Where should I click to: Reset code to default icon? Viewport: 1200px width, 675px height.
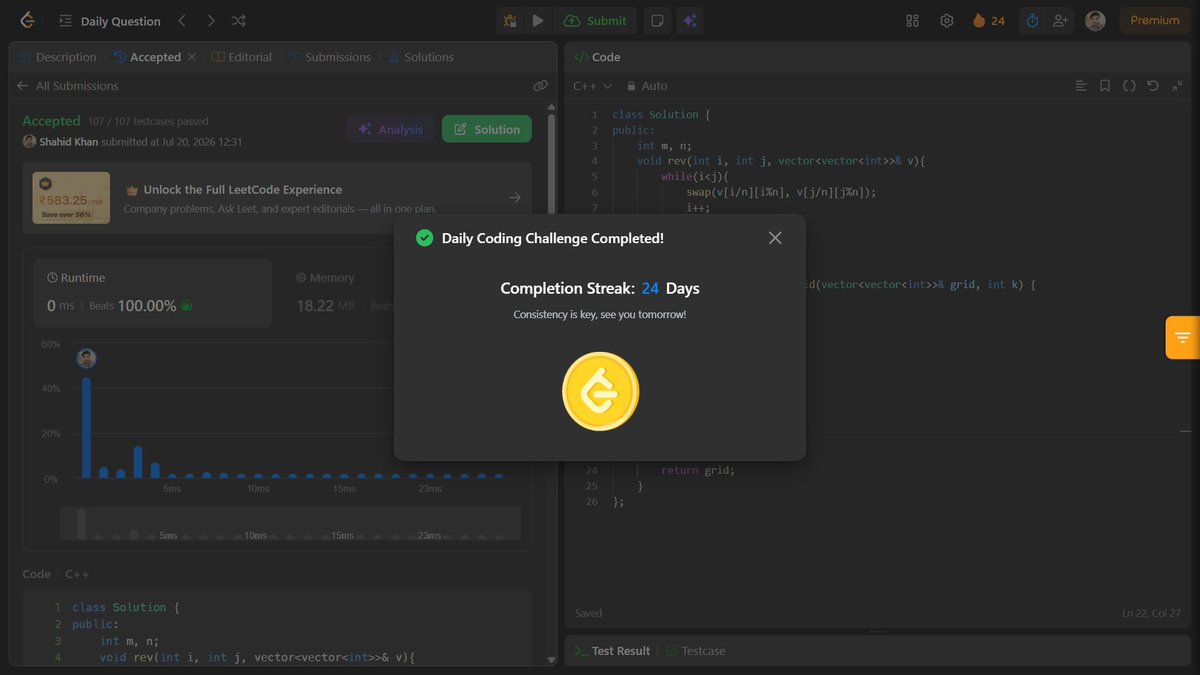1153,86
